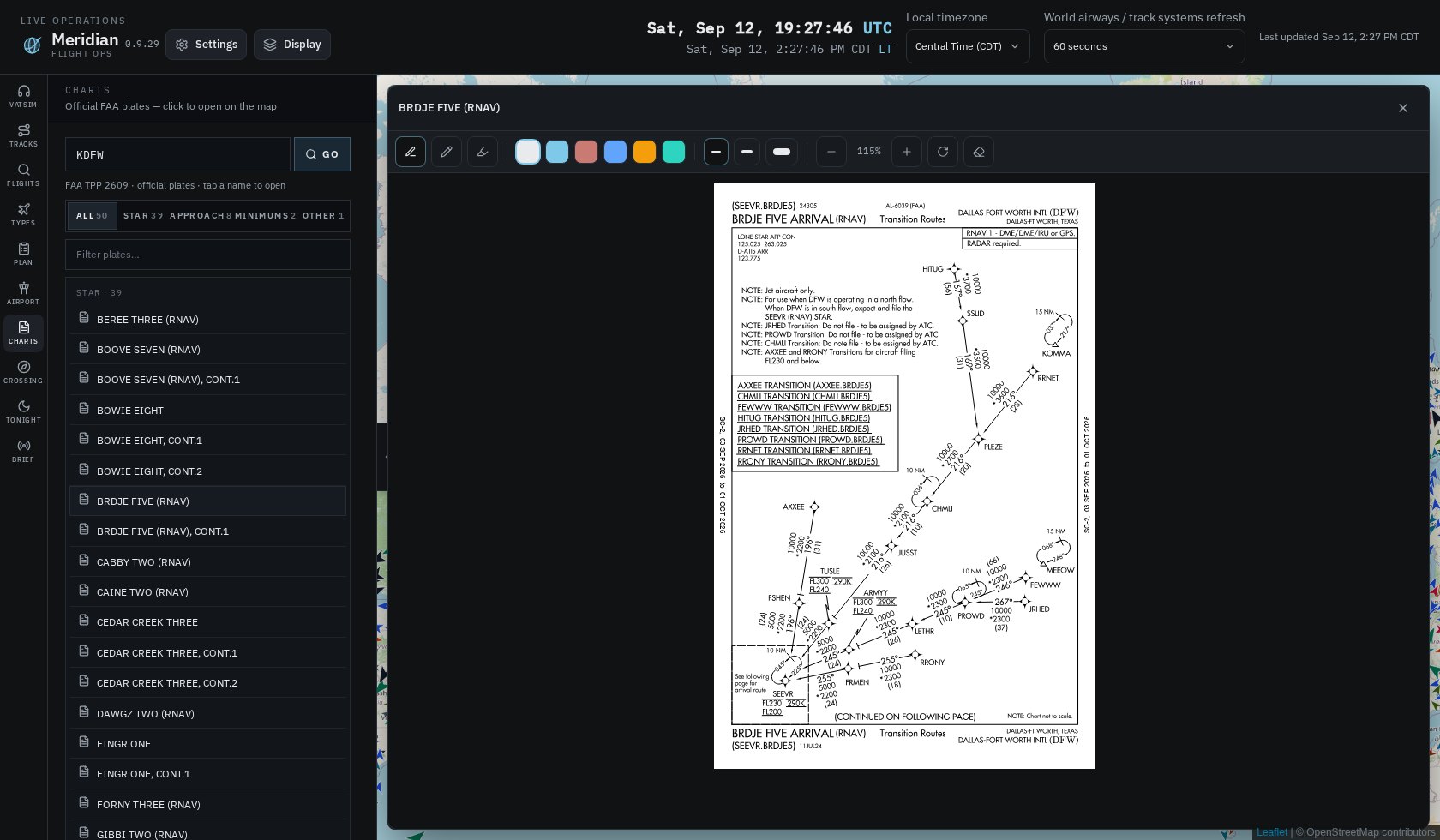The image size is (1440, 840).
Task: Open the Settings button
Action: 206,45
